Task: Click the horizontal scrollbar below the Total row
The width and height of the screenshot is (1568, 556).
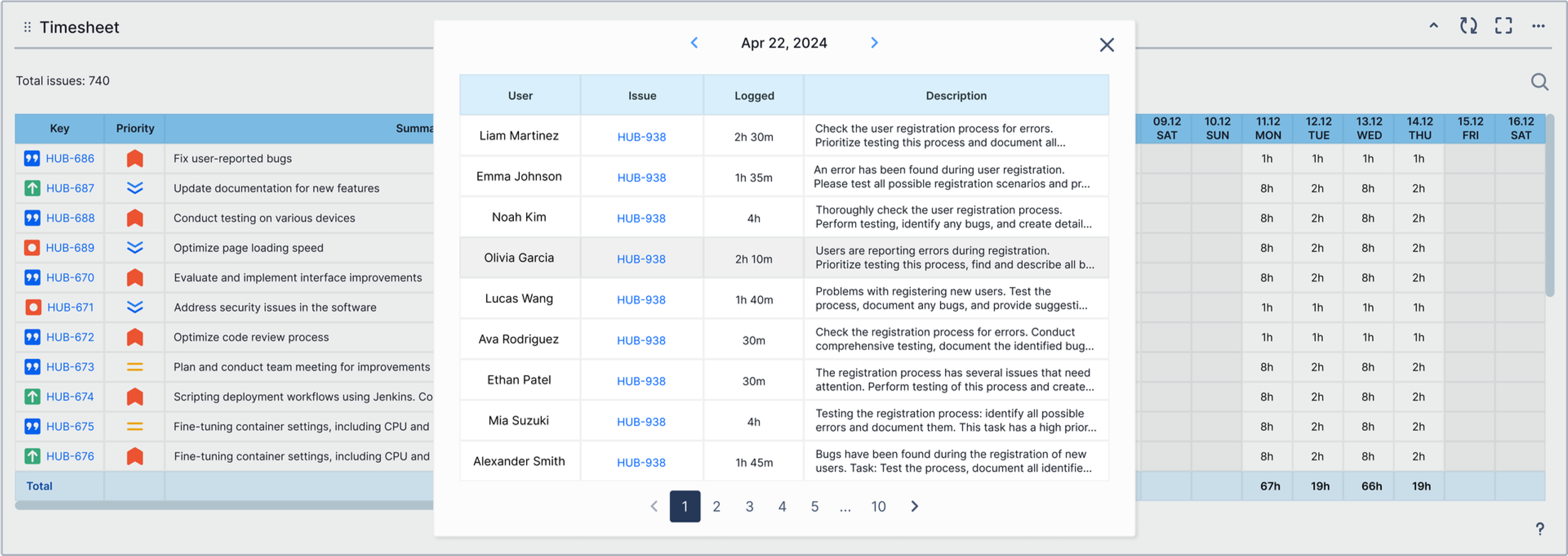Action: [x=224, y=505]
